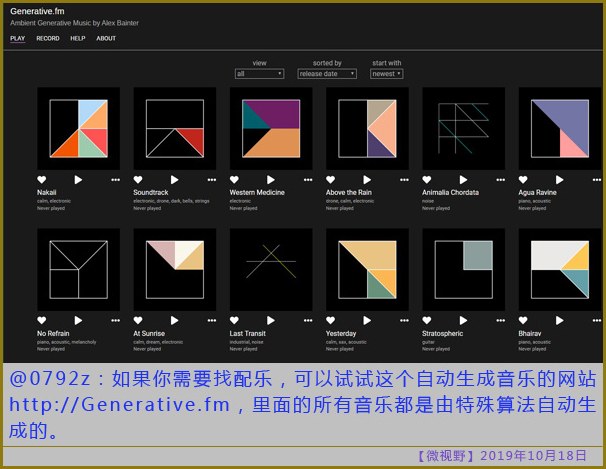Click the Animalia Chordata title text
The height and width of the screenshot is (469, 606).
[x=451, y=192]
